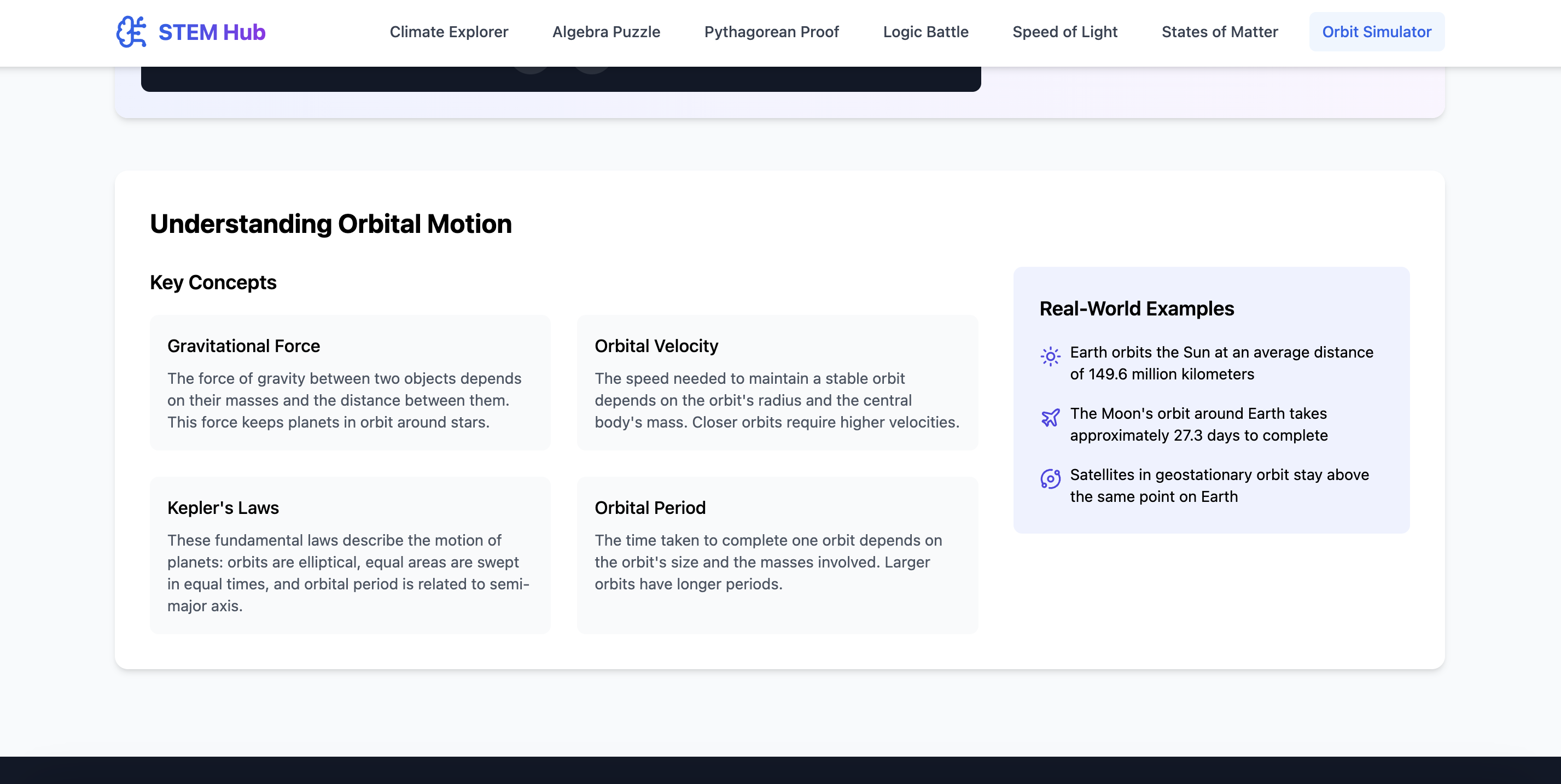1561x784 pixels.
Task: Click the Kepler's Laws concept card
Action: (x=350, y=554)
